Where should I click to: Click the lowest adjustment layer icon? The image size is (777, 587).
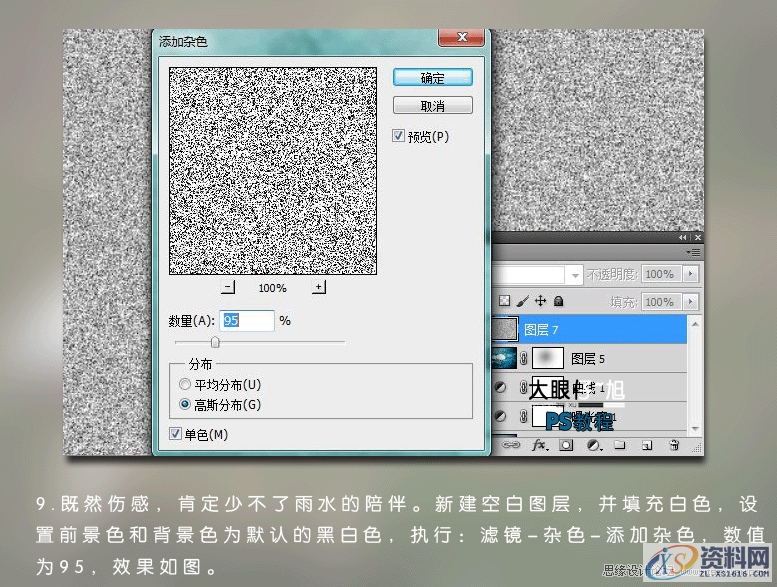[500, 416]
